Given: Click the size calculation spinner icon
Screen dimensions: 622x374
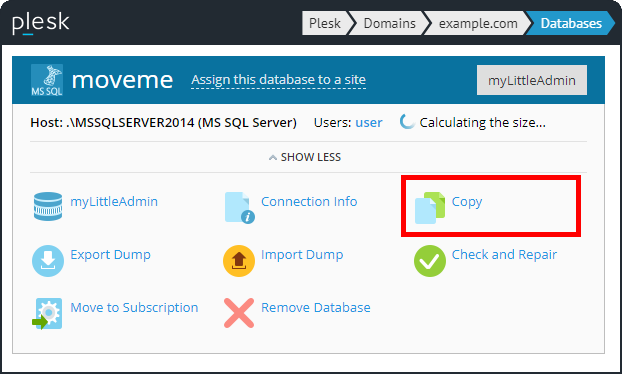Looking at the screenshot, I should [407, 122].
